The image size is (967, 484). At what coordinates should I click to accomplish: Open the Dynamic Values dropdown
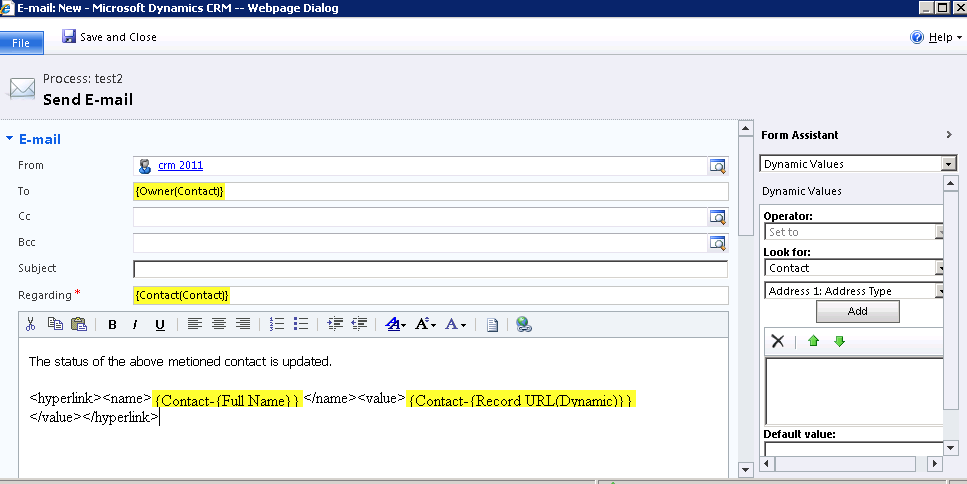point(949,164)
